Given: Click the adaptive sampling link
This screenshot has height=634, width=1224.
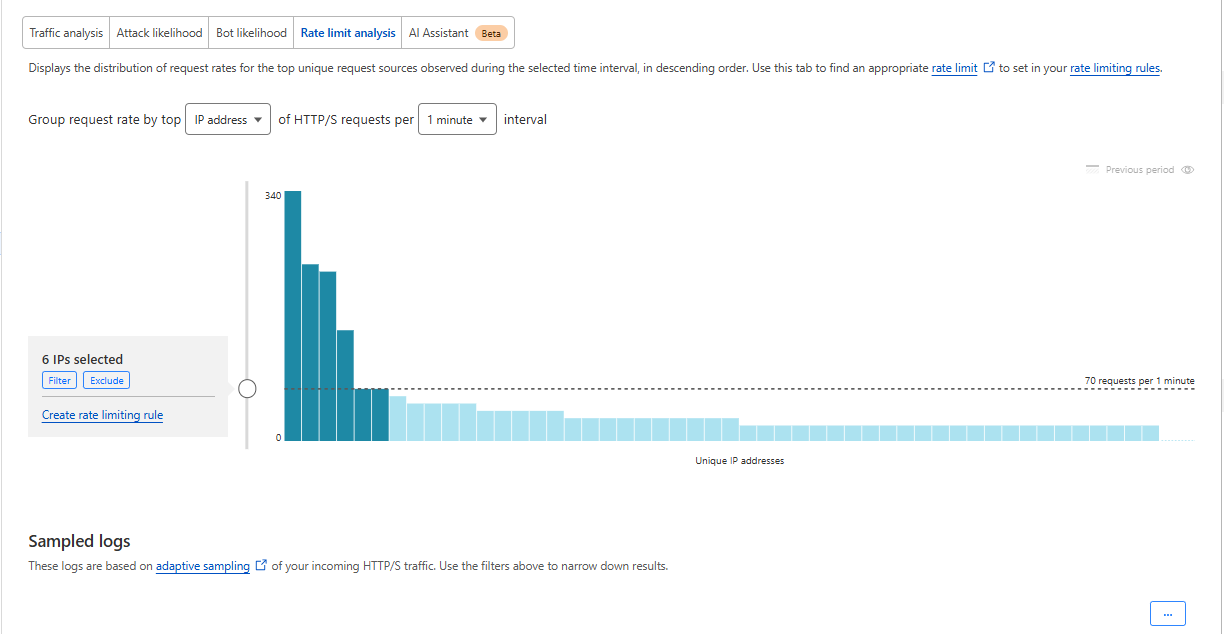Looking at the screenshot, I should [x=203, y=566].
